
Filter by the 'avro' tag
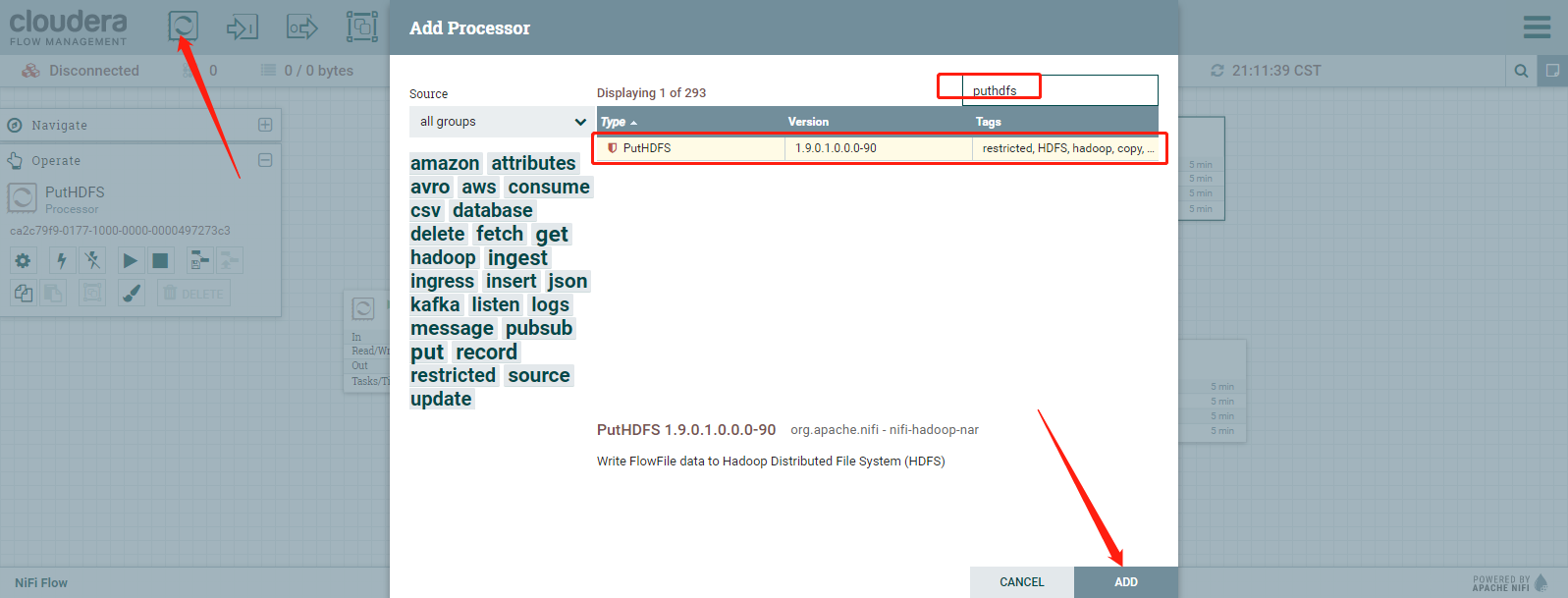coord(430,187)
